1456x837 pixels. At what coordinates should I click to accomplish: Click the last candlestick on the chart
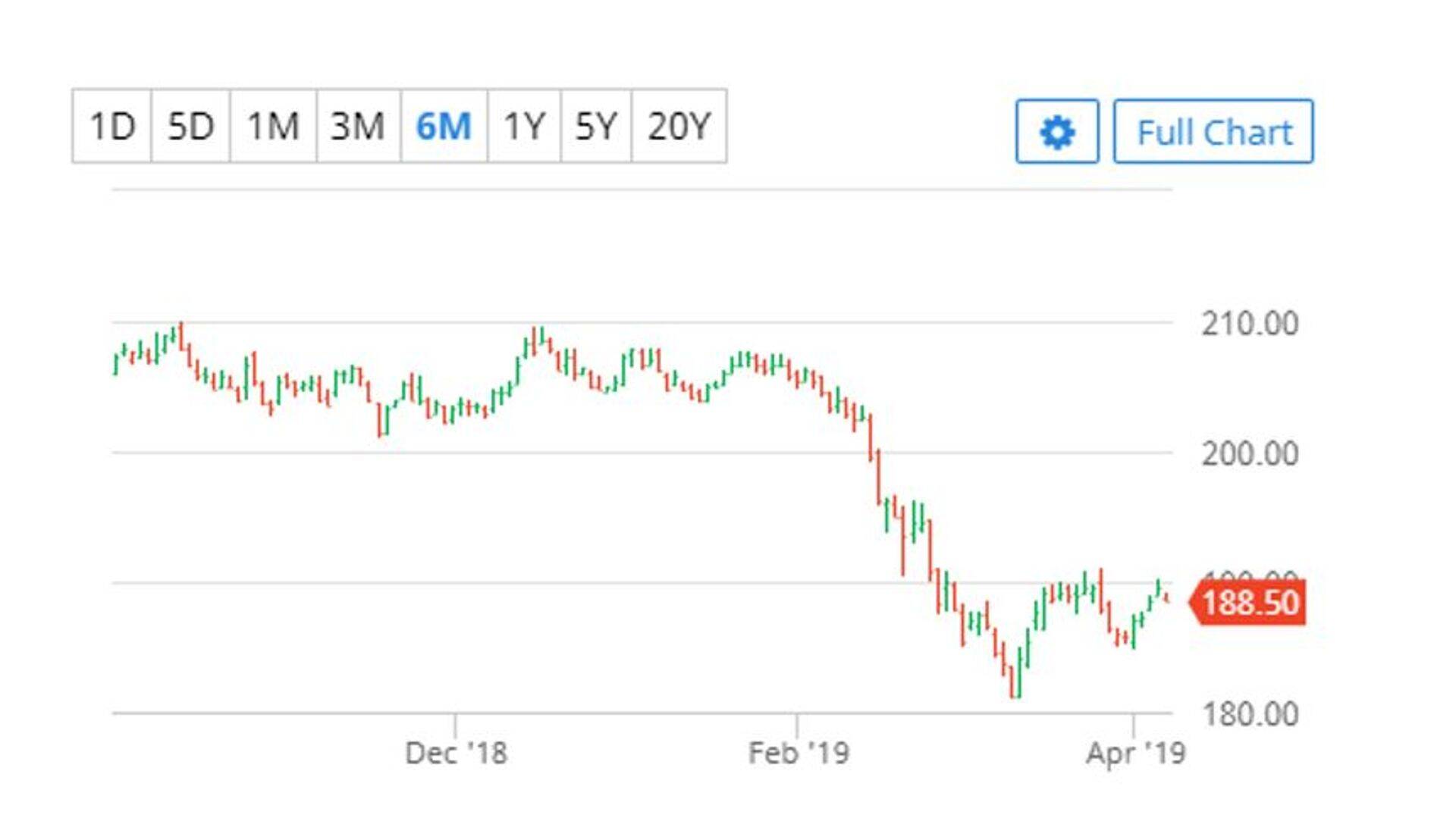pos(1167,599)
